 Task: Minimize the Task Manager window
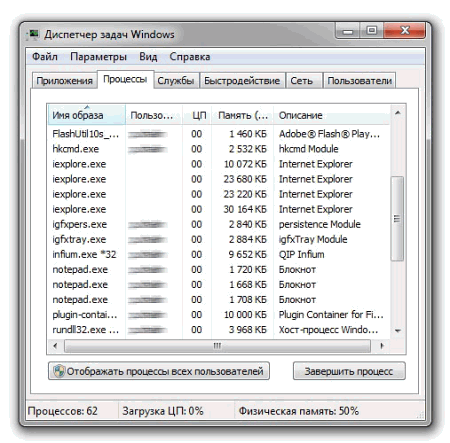click(348, 31)
